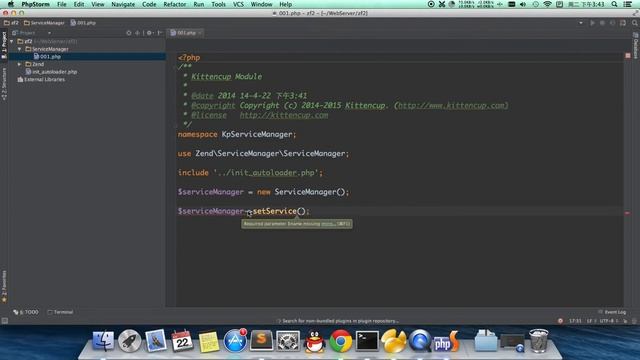Open the File menu

[x=62, y=4]
